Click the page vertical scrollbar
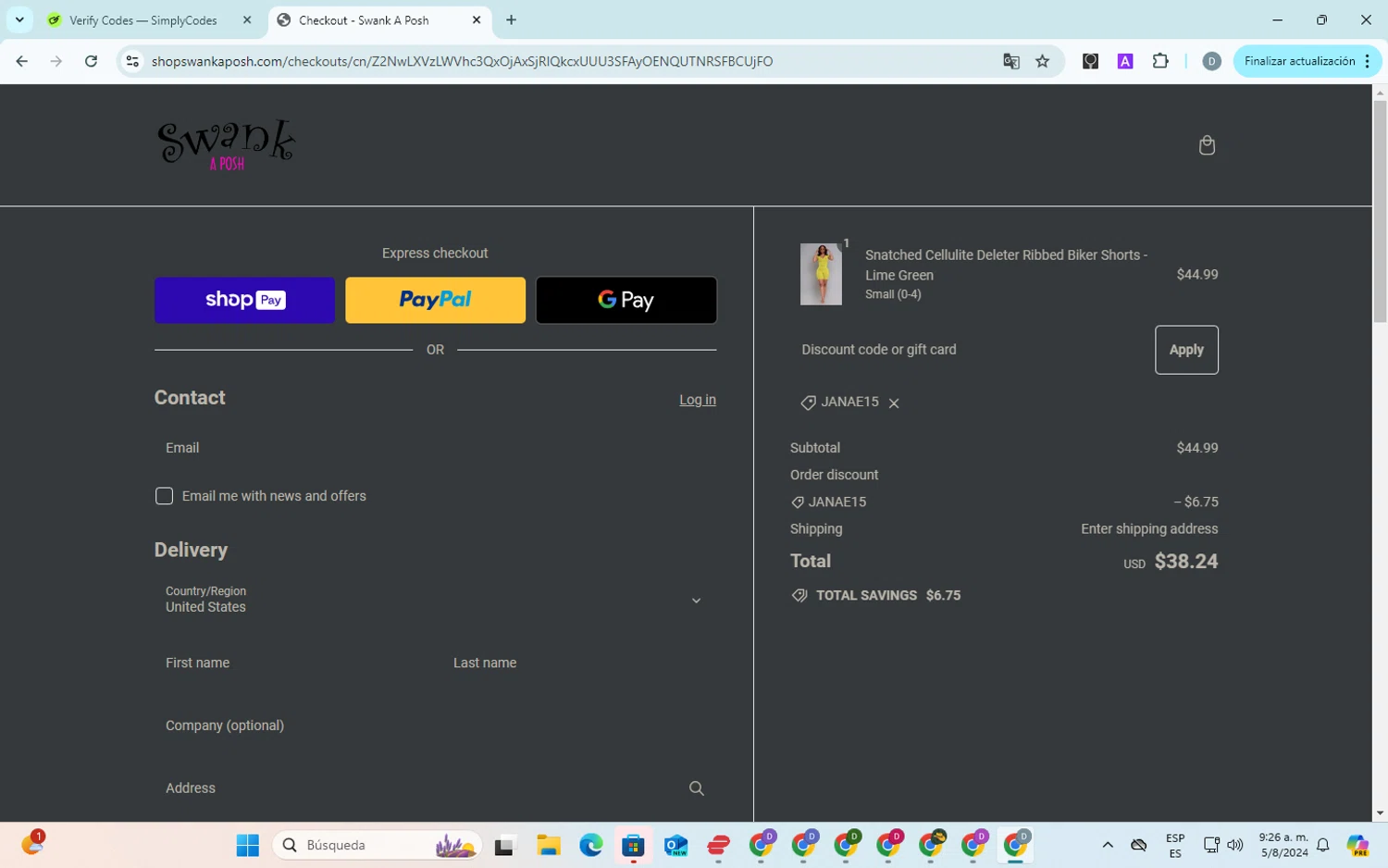 [x=1380, y=211]
